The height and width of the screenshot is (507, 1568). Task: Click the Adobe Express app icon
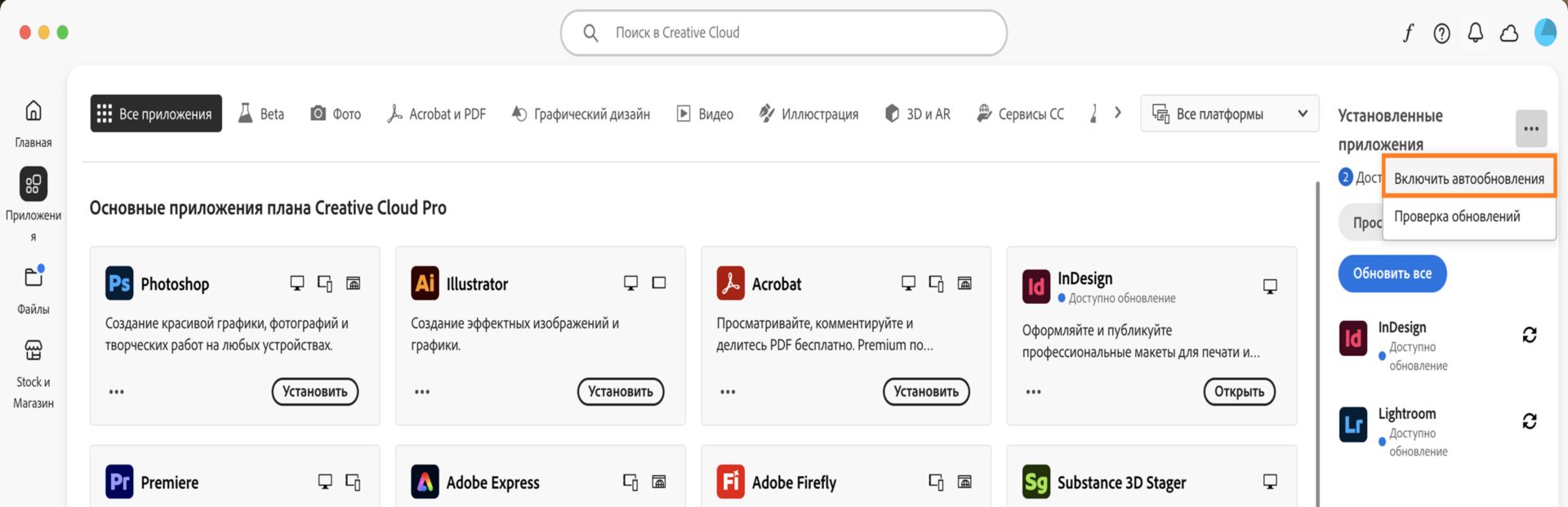(425, 482)
